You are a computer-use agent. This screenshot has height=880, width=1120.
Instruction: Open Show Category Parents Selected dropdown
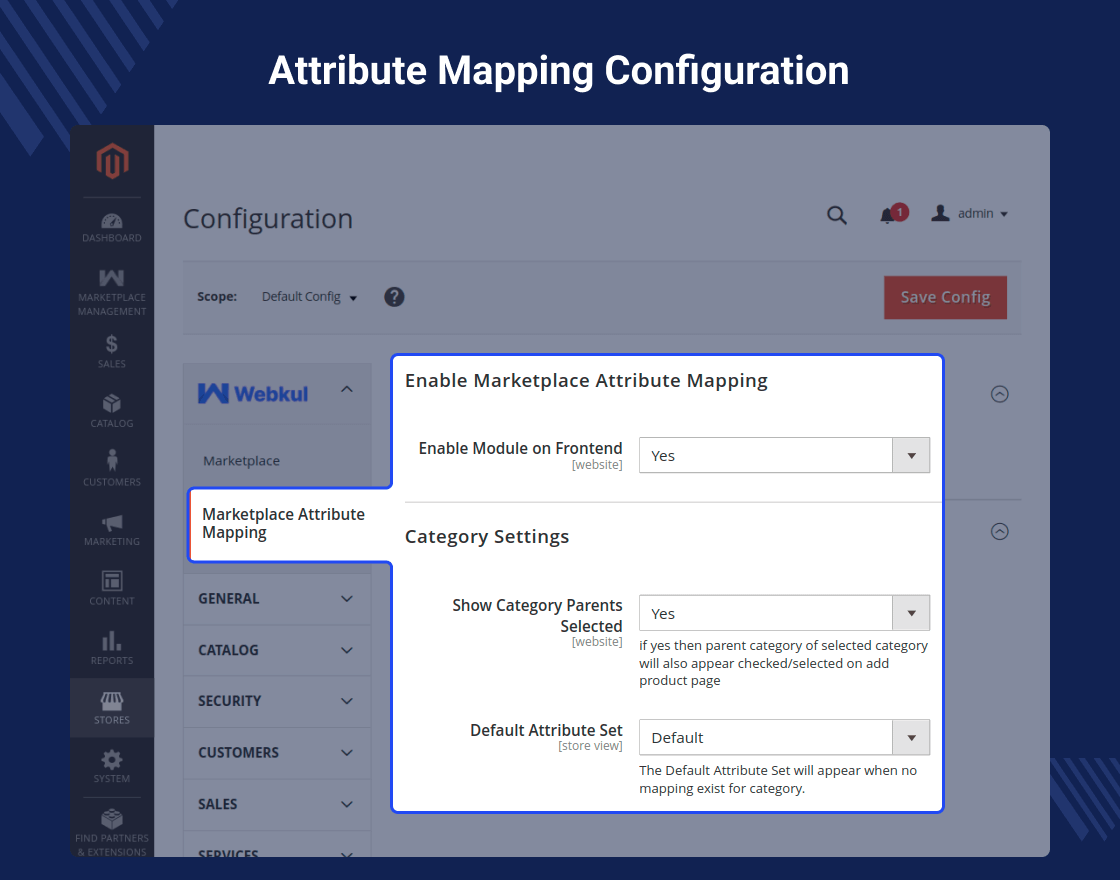784,613
